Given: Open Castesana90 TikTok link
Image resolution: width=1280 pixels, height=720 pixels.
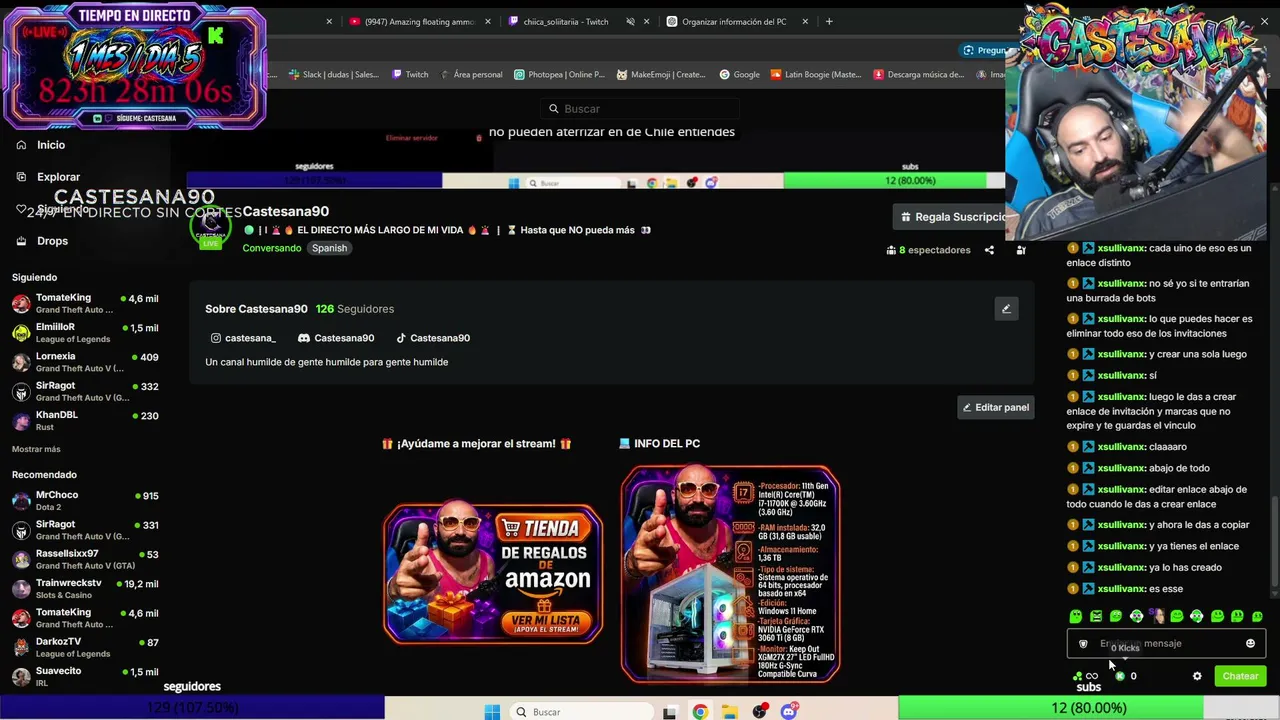Looking at the screenshot, I should coord(432,338).
